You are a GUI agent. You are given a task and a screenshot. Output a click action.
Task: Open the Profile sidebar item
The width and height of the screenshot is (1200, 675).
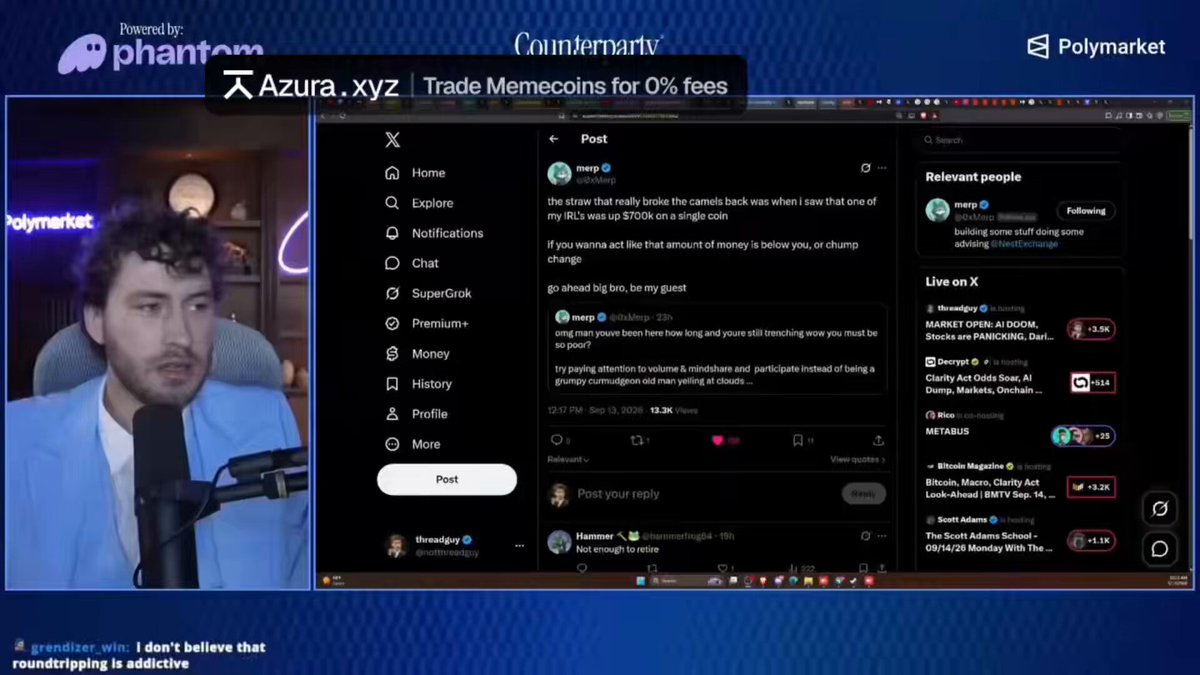click(416, 413)
